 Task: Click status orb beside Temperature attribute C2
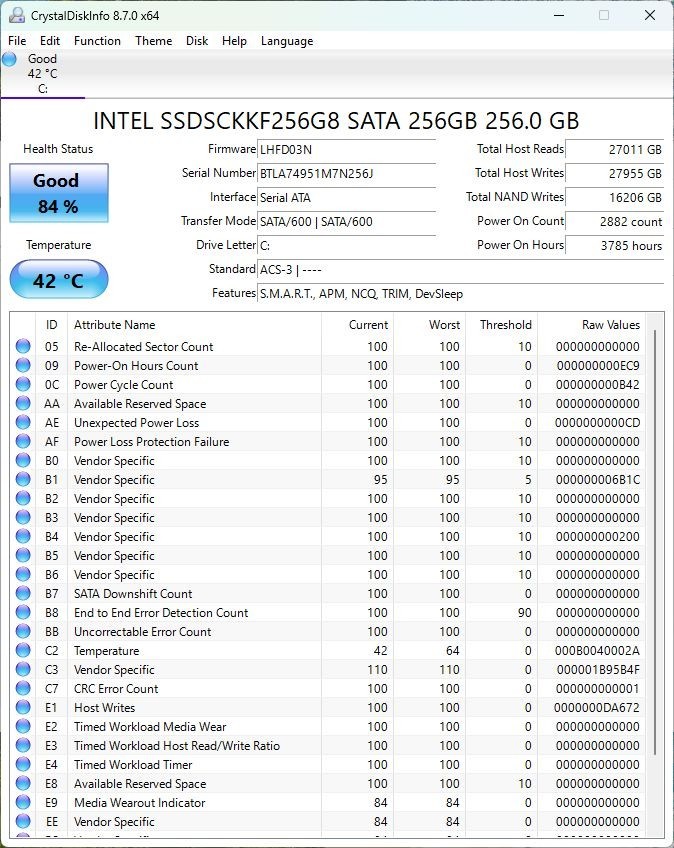23,650
